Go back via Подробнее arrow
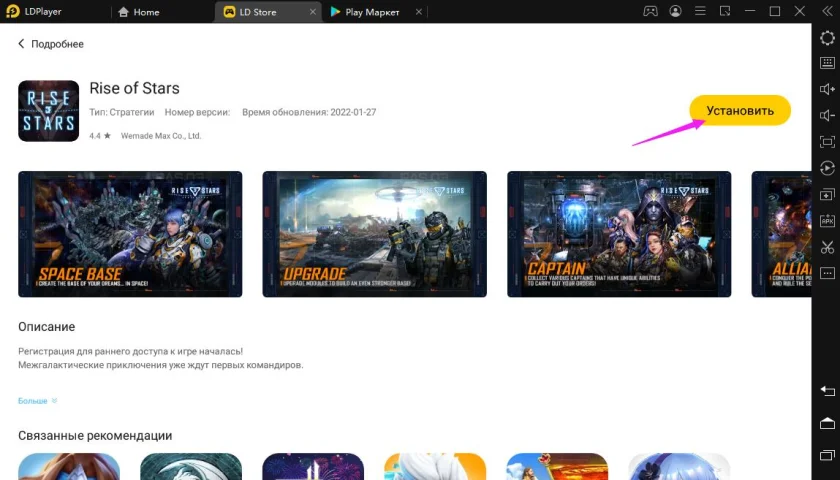The width and height of the screenshot is (840, 480). (x=21, y=43)
